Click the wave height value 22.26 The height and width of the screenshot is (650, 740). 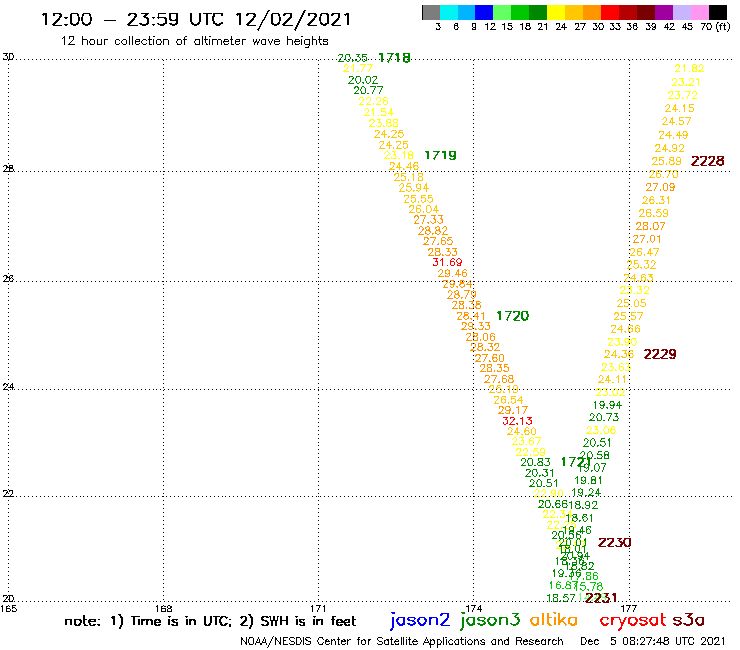pos(373,101)
